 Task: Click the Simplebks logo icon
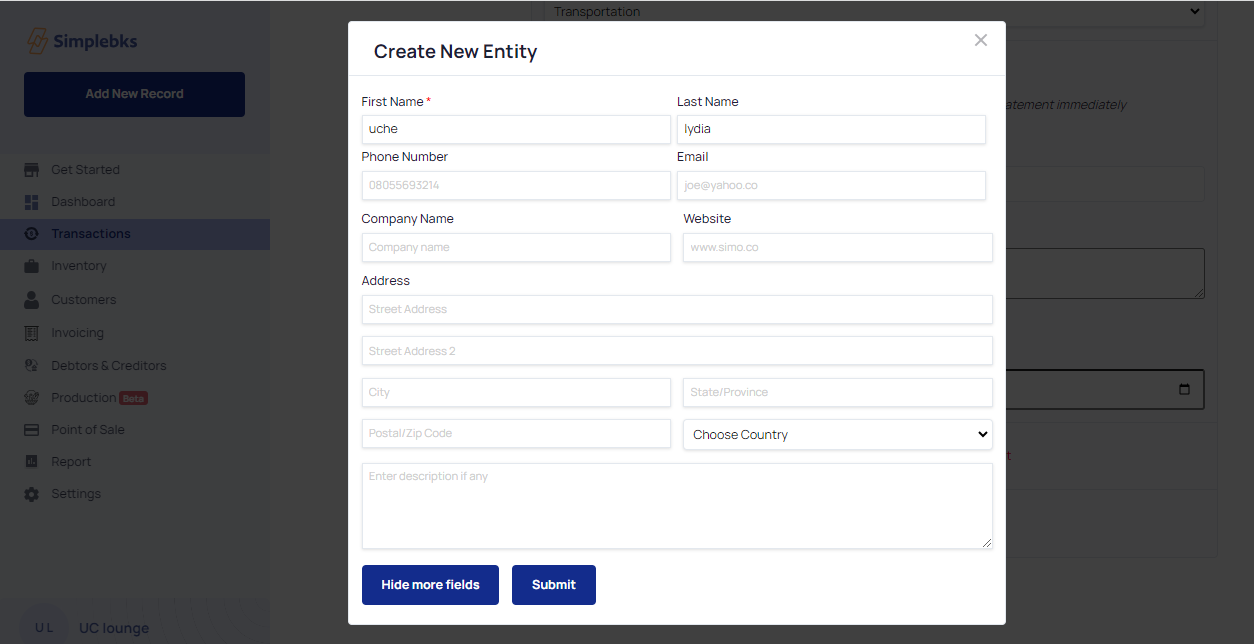37,42
